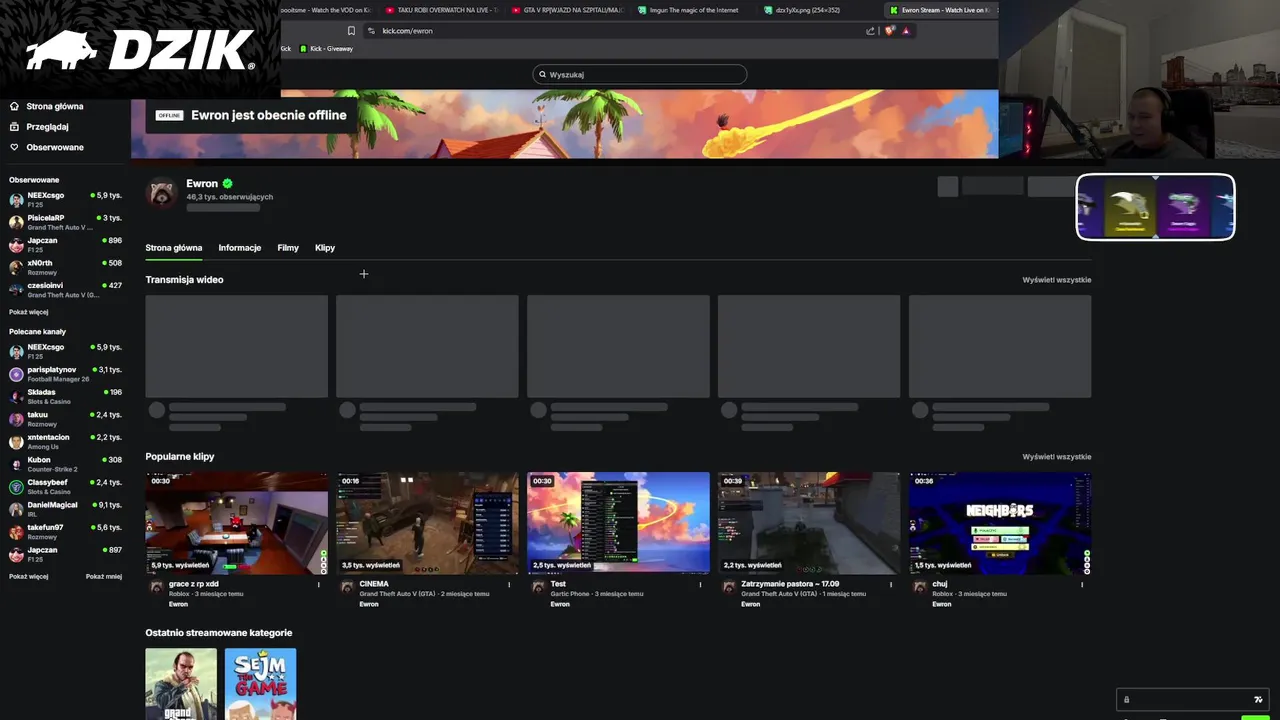The image size is (1280, 720).
Task: Play the 'Zatrzymanie pastora' clip thumbnail
Action: tap(809, 523)
